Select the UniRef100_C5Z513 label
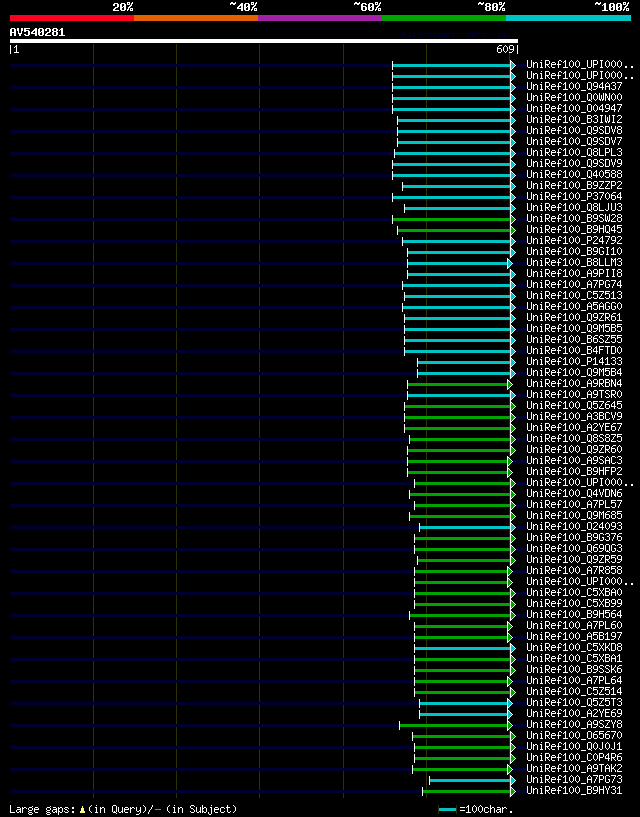This screenshot has height=817, width=640. click(x=574, y=295)
